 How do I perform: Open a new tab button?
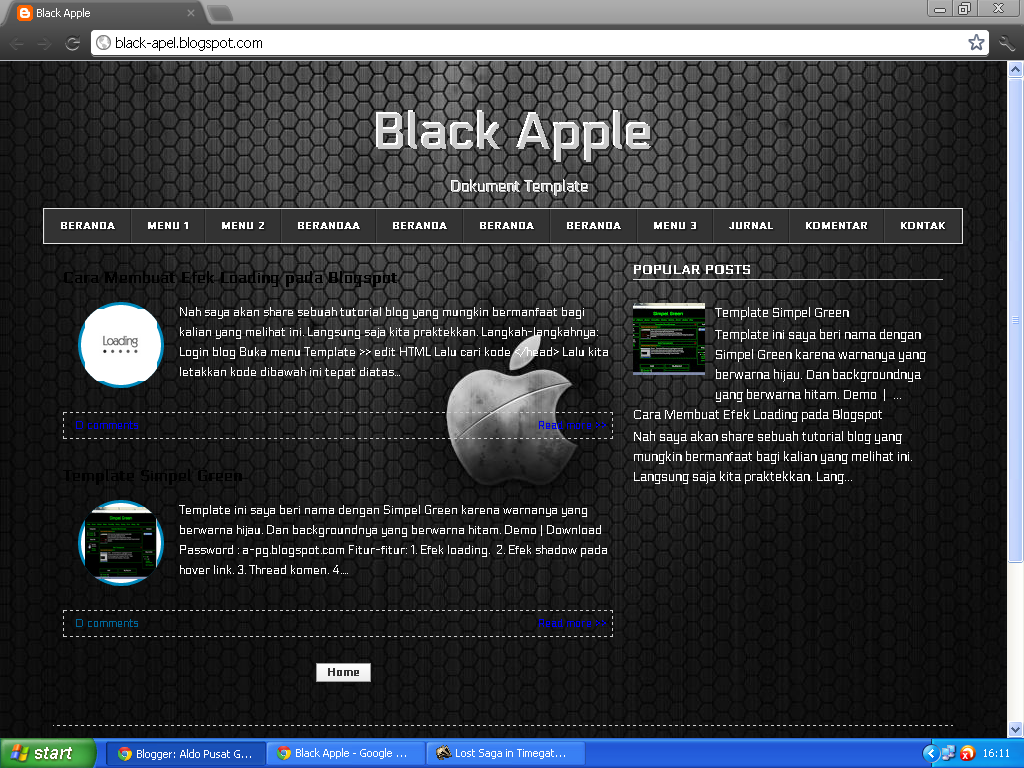220,12
